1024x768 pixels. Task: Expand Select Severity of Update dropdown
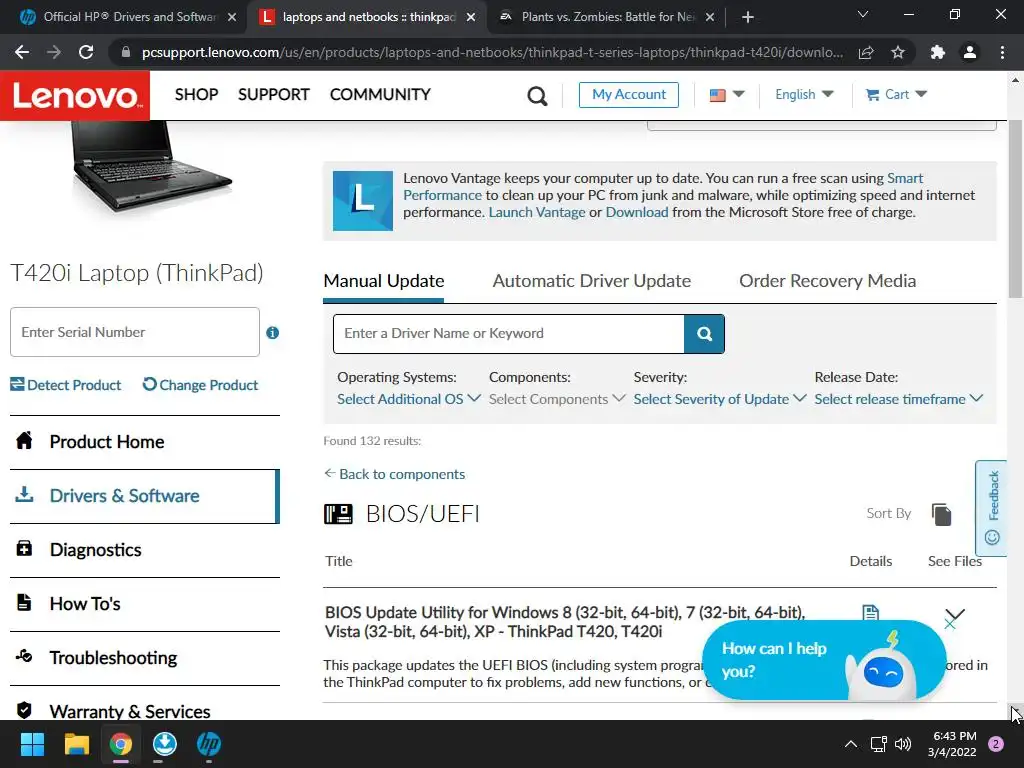tap(720, 399)
